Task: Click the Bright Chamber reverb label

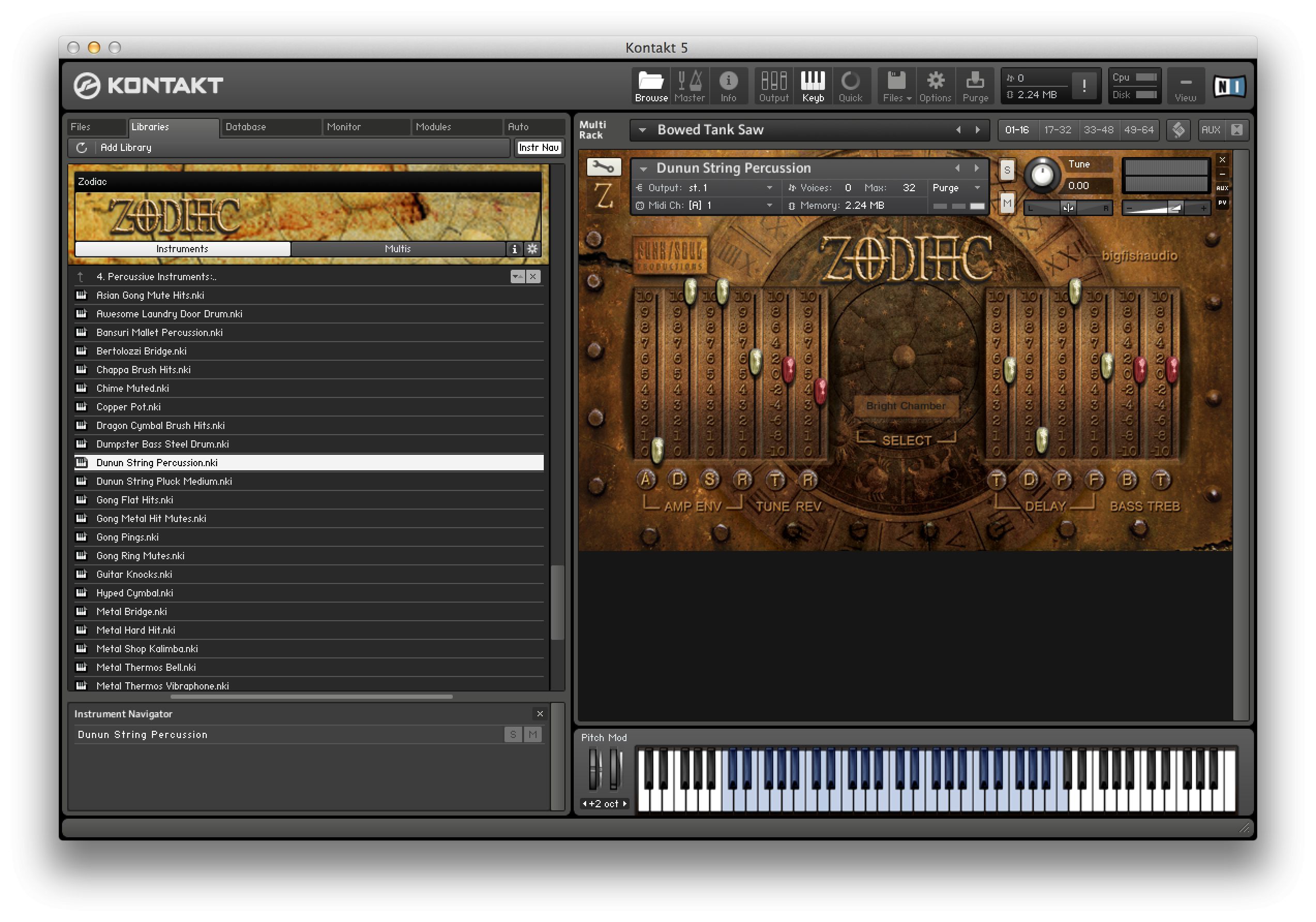Action: [x=906, y=406]
